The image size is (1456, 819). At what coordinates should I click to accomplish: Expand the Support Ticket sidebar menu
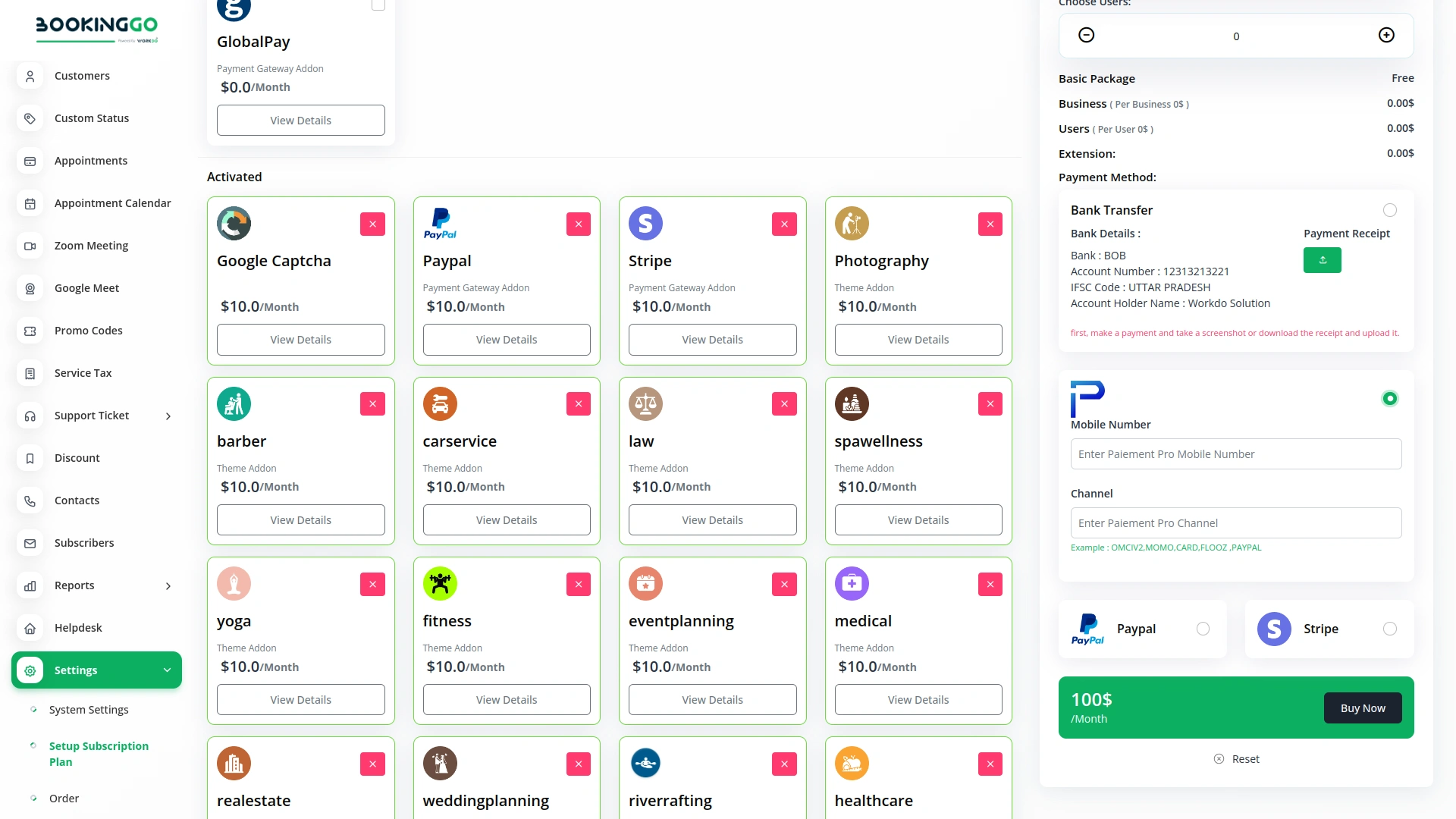[x=168, y=416]
